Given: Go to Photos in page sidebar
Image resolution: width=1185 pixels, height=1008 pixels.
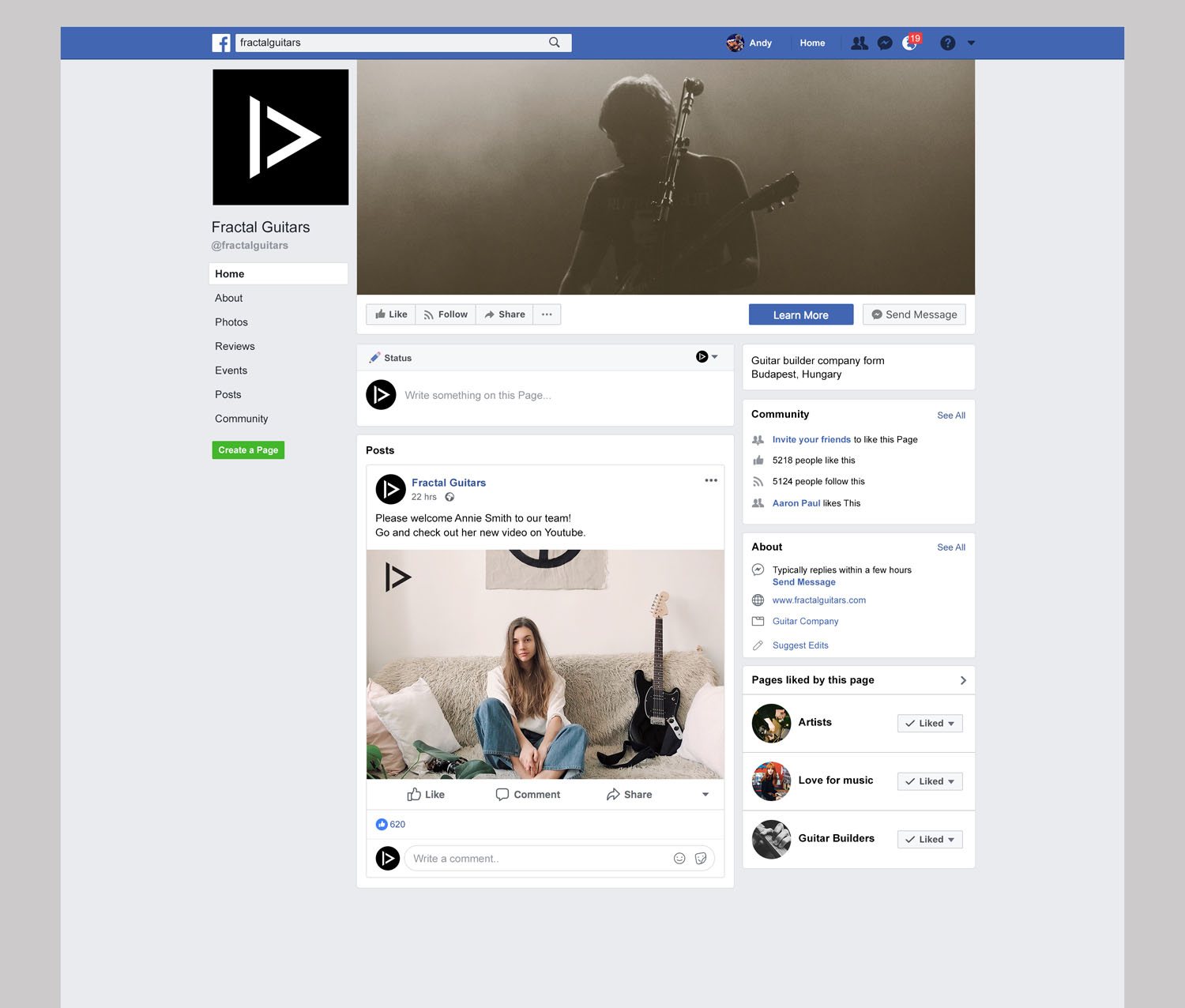Looking at the screenshot, I should (x=231, y=322).
